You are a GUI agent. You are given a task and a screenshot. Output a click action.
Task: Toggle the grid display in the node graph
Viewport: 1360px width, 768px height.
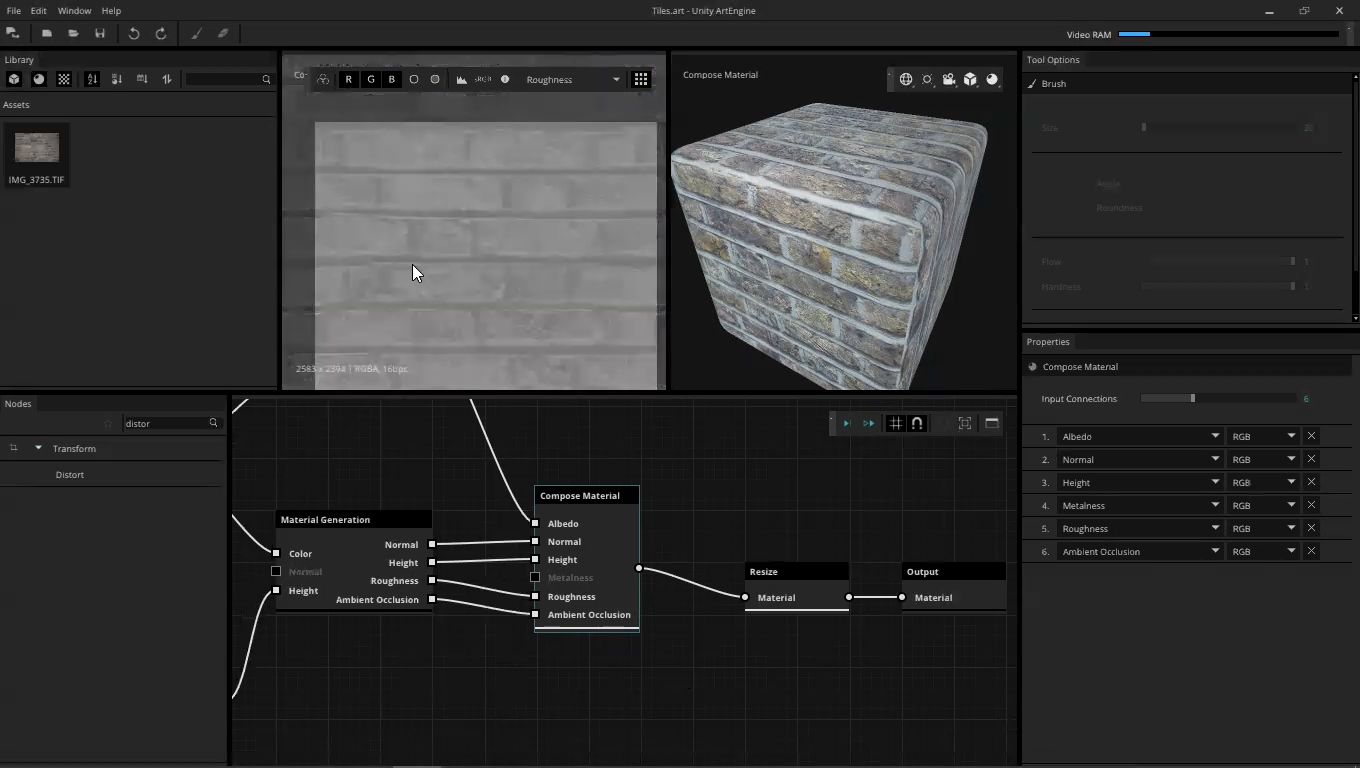pos(895,423)
